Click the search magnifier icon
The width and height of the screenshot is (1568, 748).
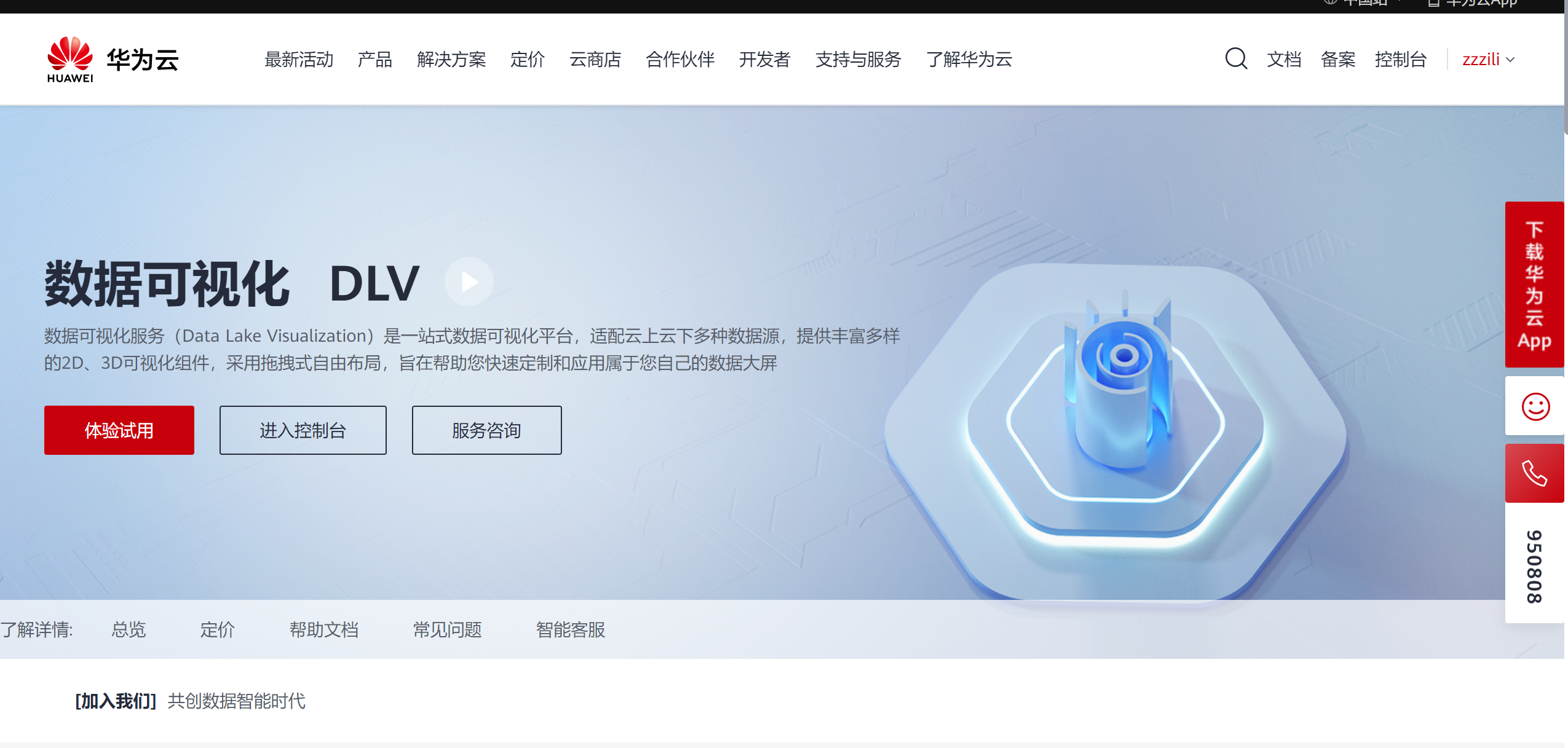(x=1235, y=59)
